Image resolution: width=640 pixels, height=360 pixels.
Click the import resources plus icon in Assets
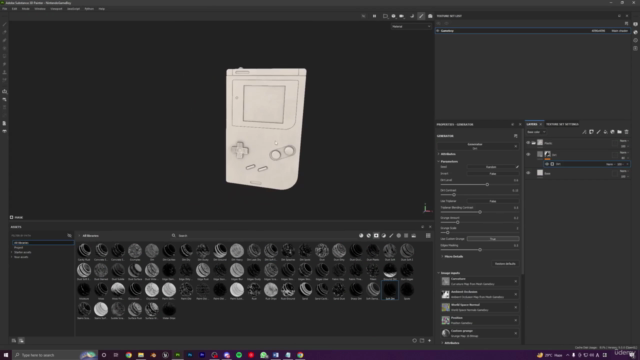429,340
